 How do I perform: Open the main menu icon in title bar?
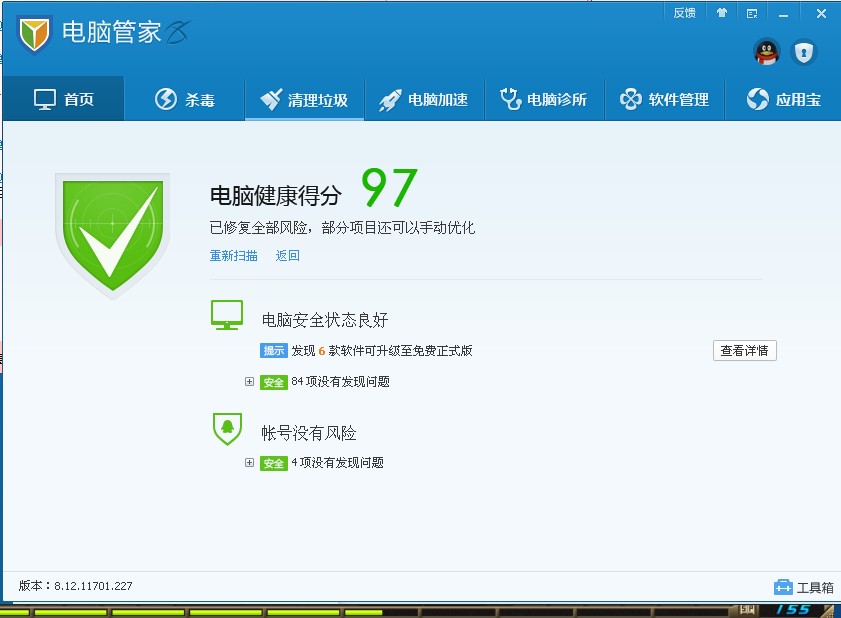pos(752,13)
